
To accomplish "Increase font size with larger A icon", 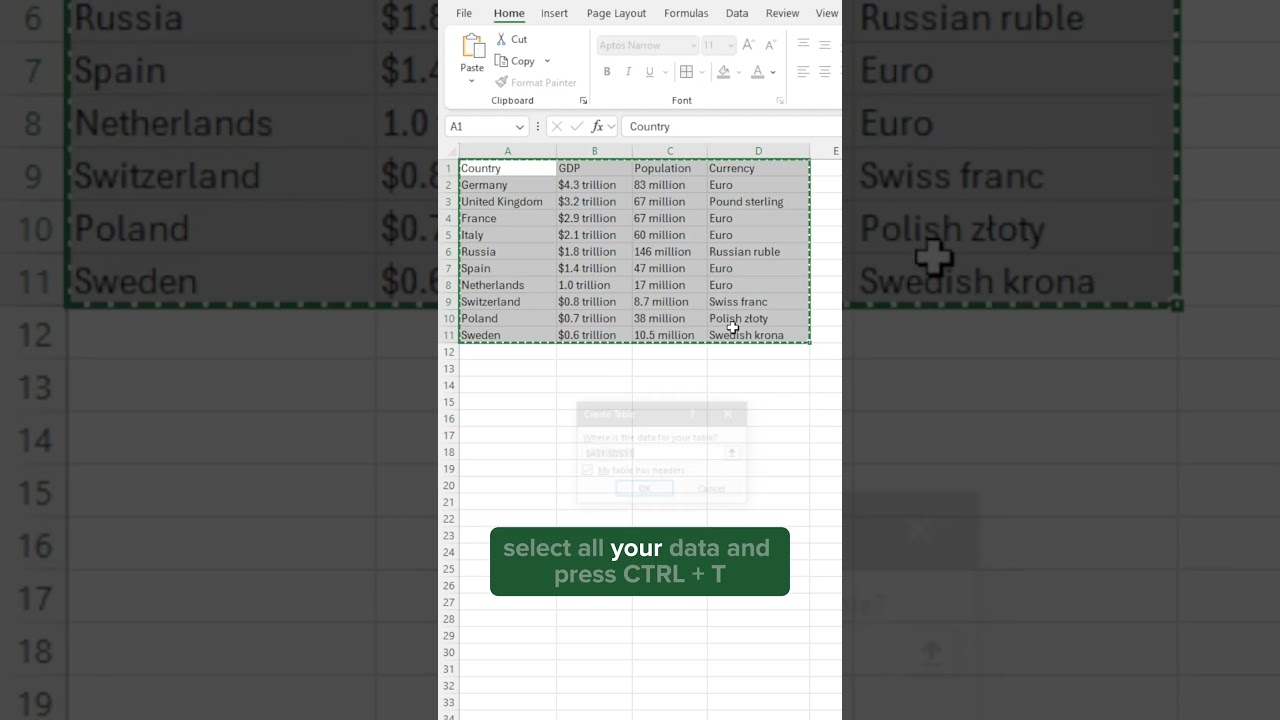I will [748, 45].
